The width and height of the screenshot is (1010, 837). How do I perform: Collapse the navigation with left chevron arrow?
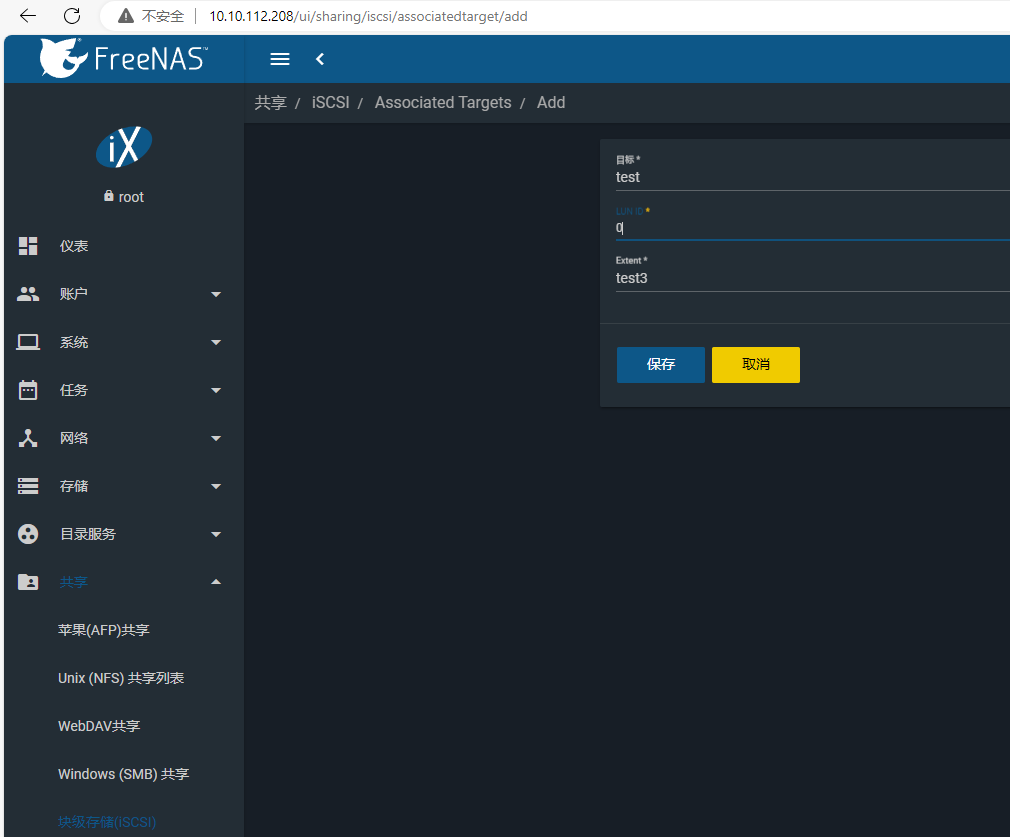pyautogui.click(x=319, y=59)
